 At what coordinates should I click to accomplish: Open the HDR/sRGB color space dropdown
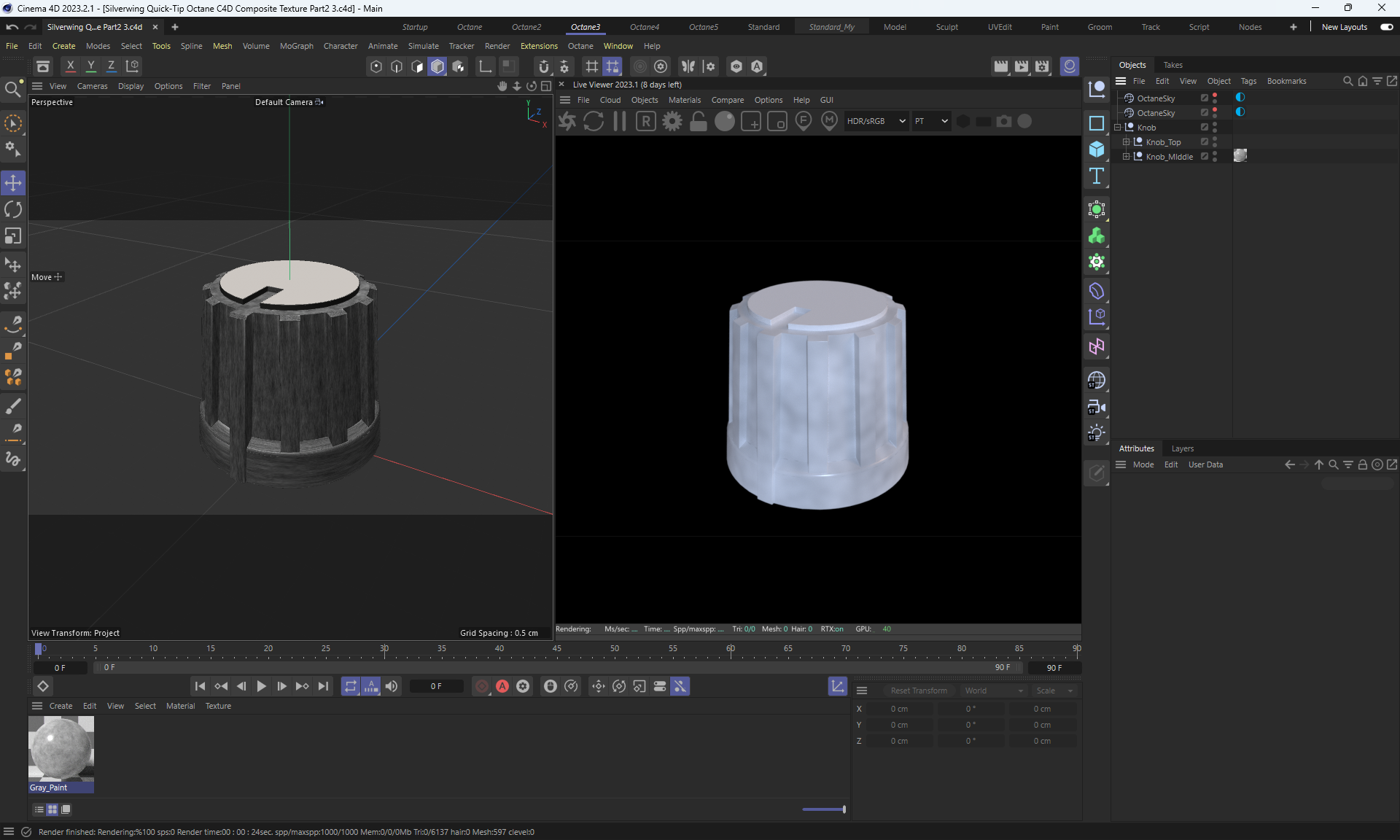876,122
